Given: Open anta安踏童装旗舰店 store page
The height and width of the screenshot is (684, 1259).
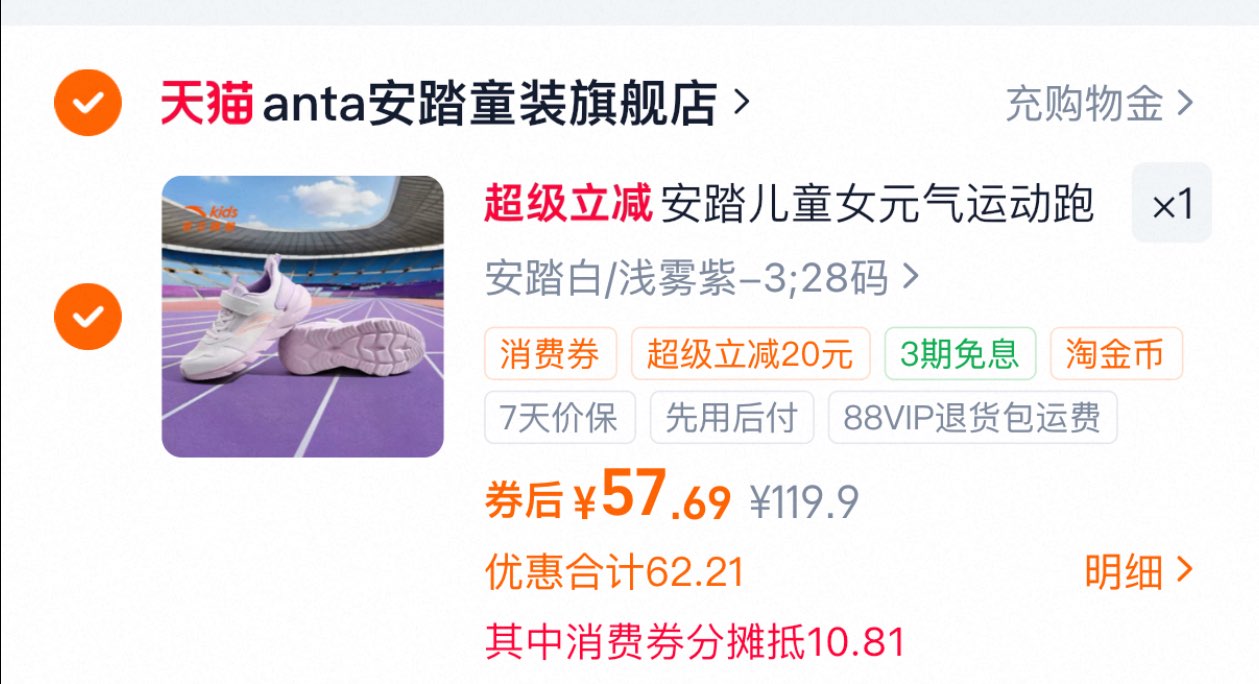Looking at the screenshot, I should tap(490, 103).
